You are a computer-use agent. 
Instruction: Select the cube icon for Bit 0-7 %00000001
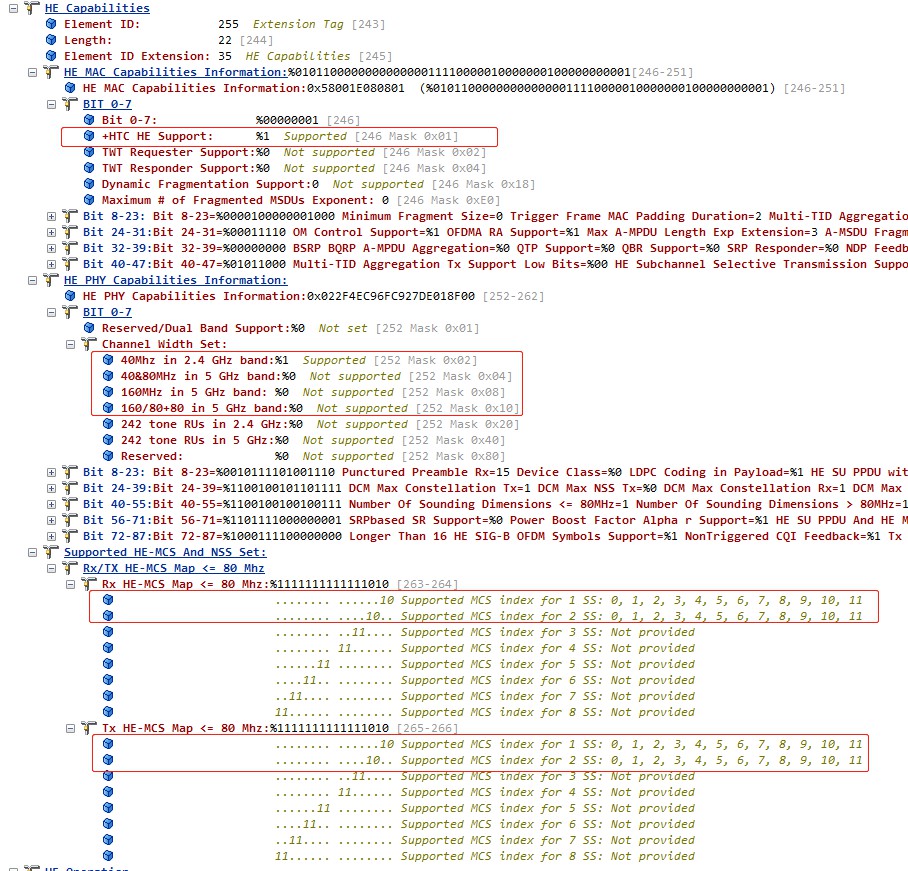pyautogui.click(x=89, y=120)
